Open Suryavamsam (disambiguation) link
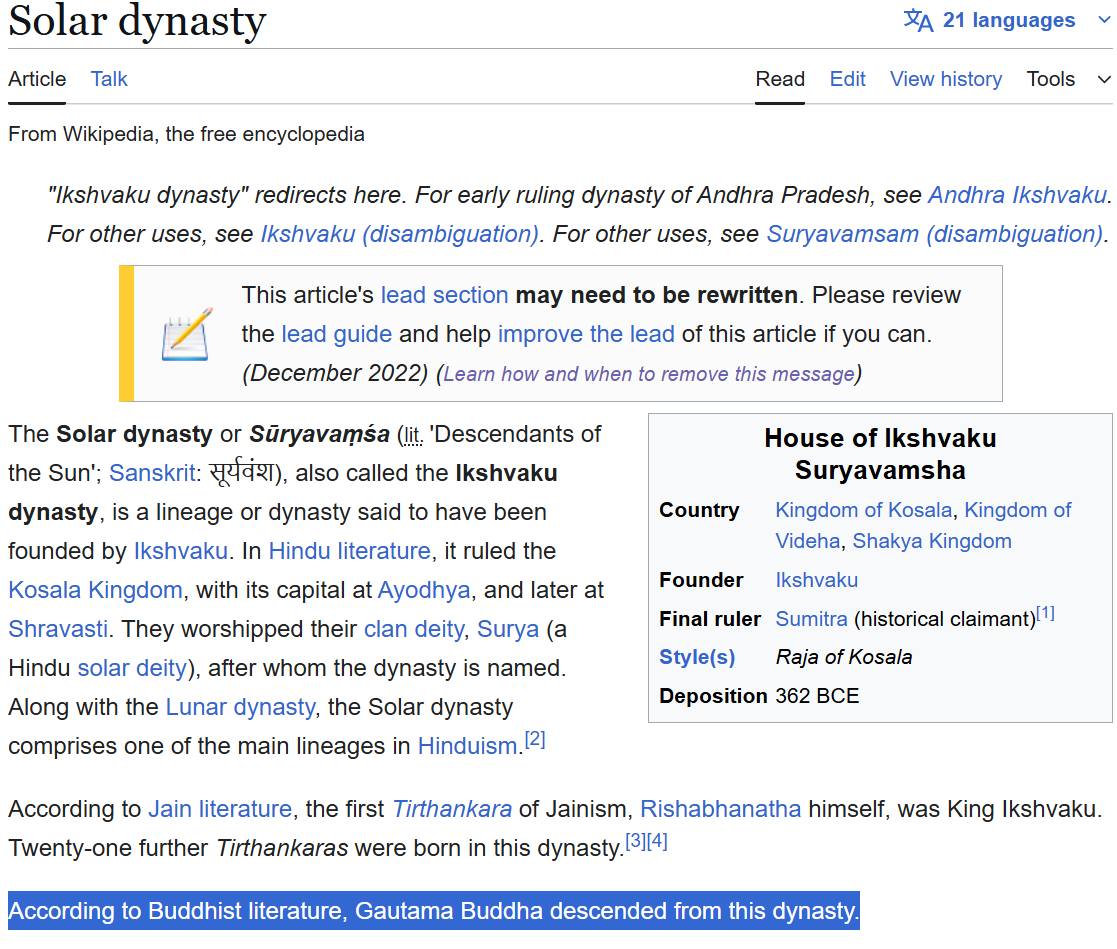Image resolution: width=1117 pixels, height=949 pixels. [x=934, y=233]
